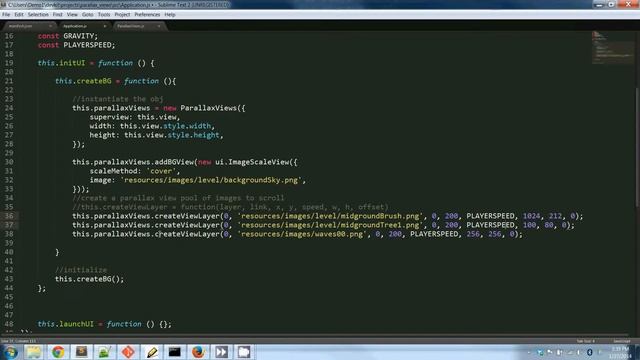
Task: Close the third editor tab
Action: click(x=159, y=26)
